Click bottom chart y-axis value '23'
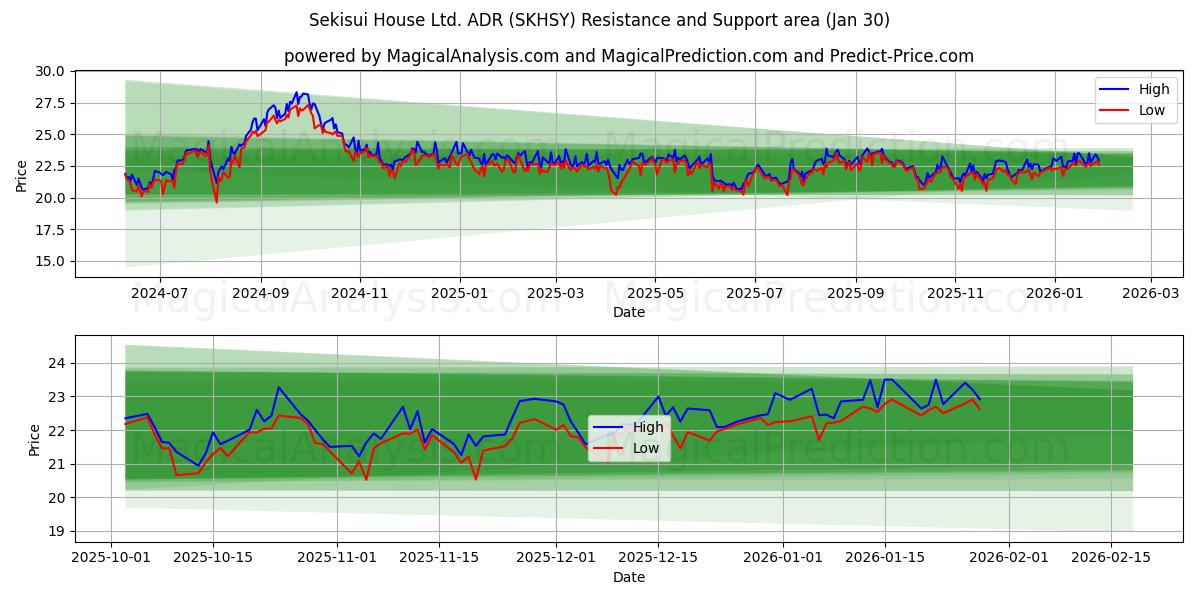The width and height of the screenshot is (1200, 600). pos(58,397)
